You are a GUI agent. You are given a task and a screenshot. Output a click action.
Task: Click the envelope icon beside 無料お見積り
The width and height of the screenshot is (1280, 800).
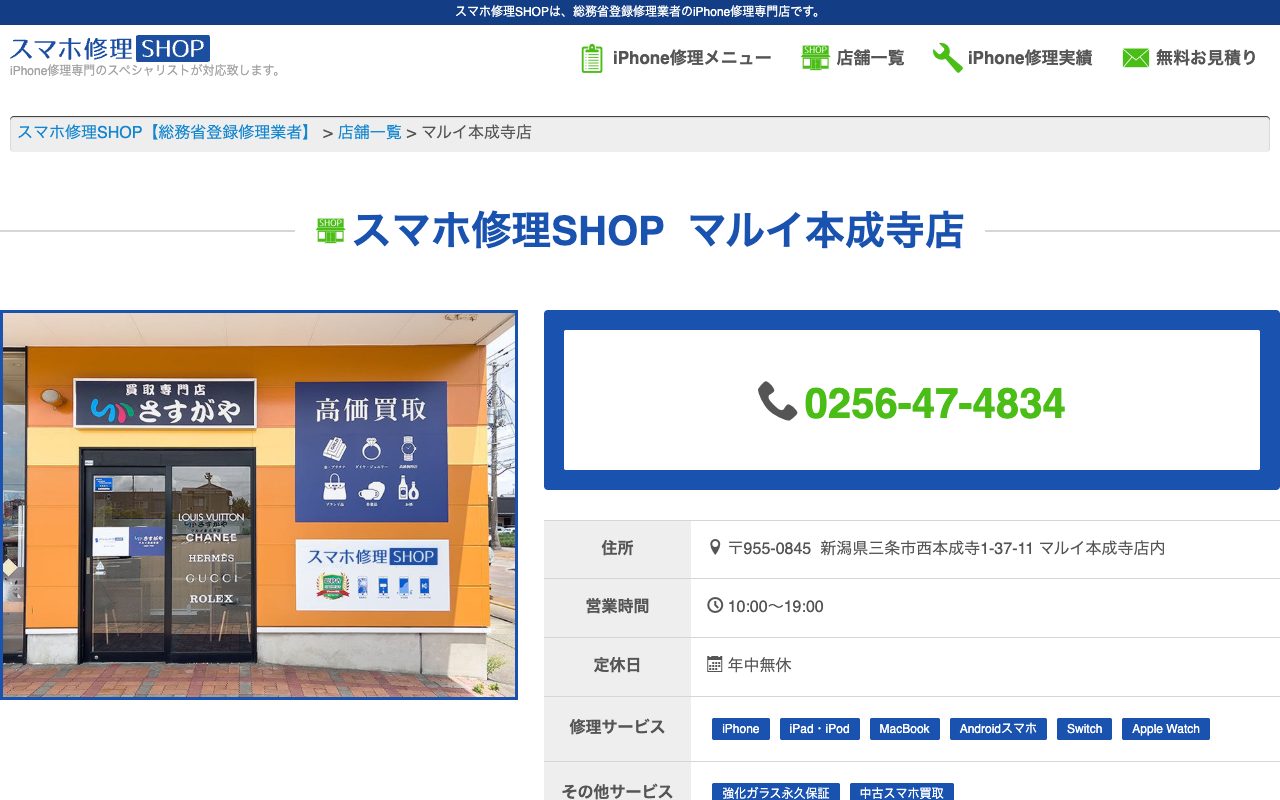[1135, 58]
